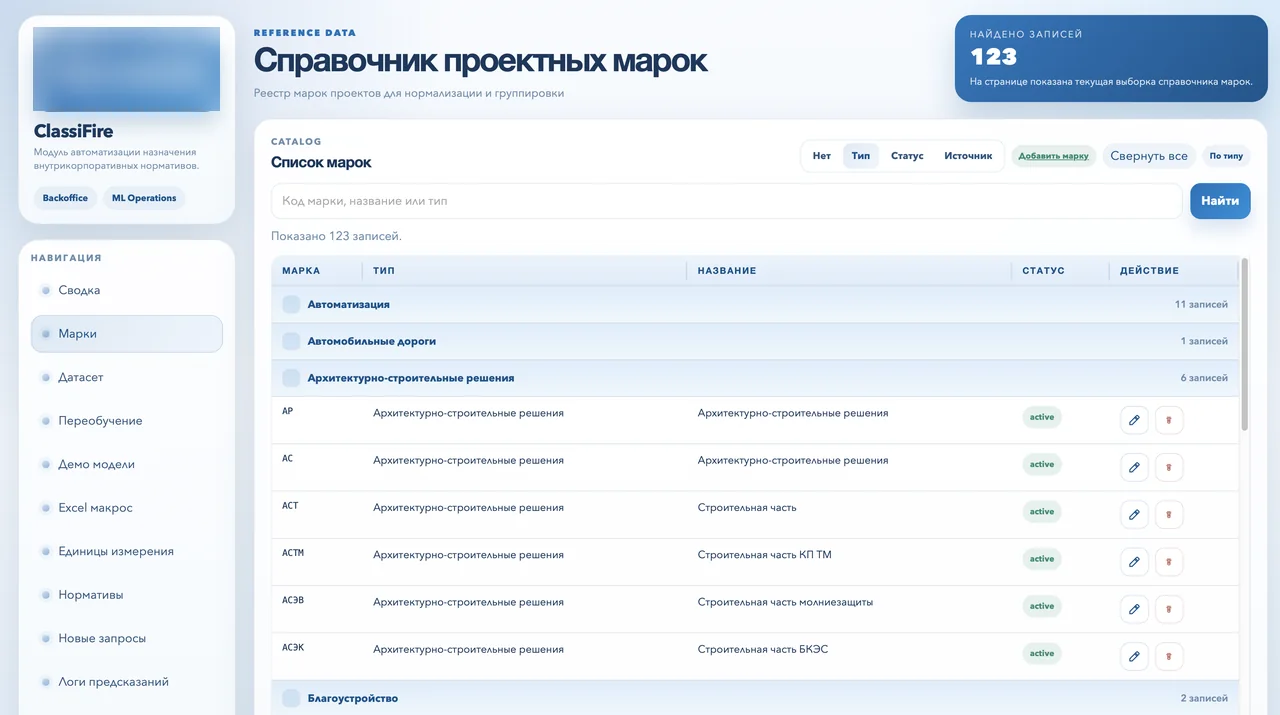Group the list by Тип
This screenshot has width=1280, height=715.
[x=861, y=156]
